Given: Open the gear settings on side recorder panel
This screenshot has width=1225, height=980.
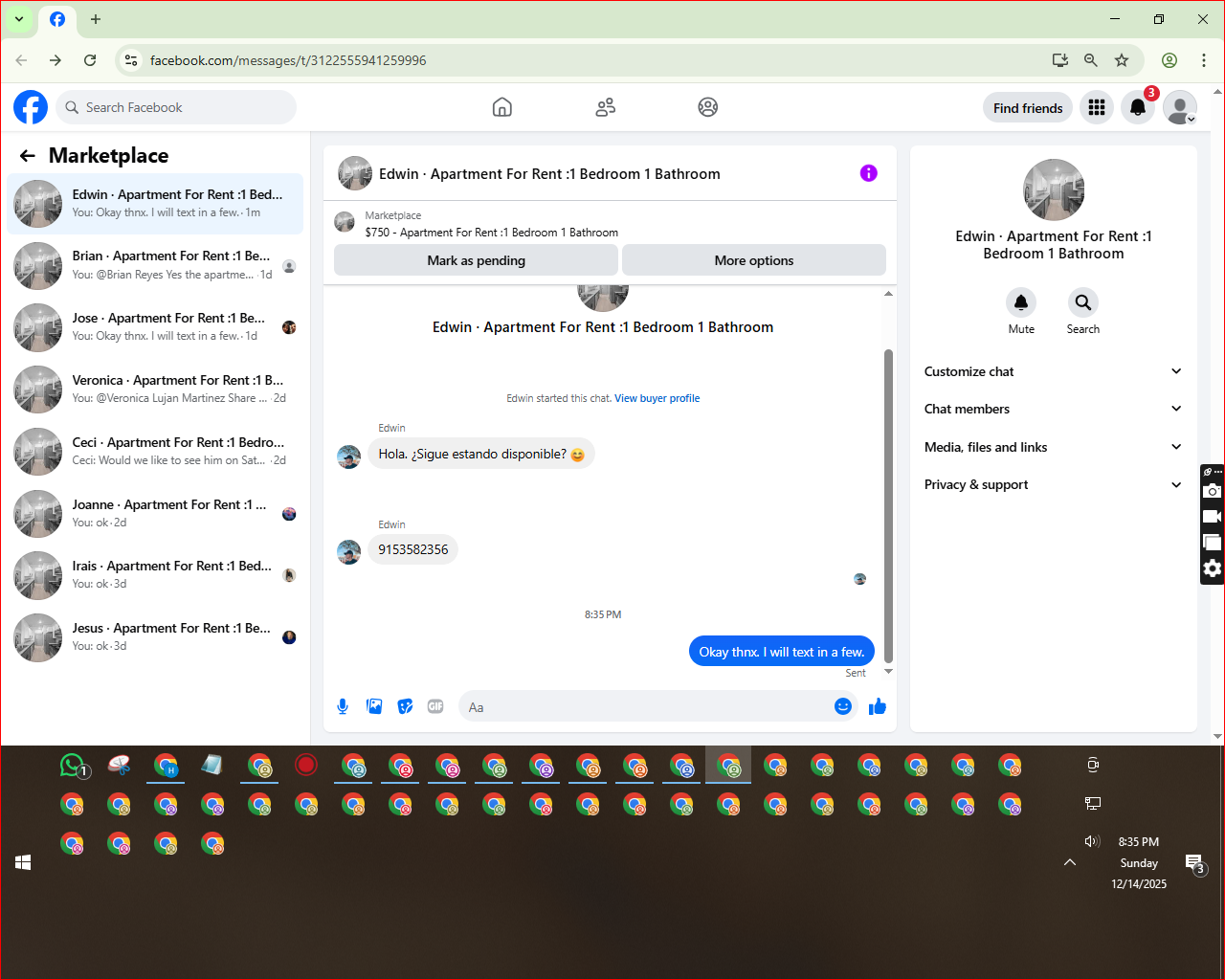Looking at the screenshot, I should [x=1213, y=568].
